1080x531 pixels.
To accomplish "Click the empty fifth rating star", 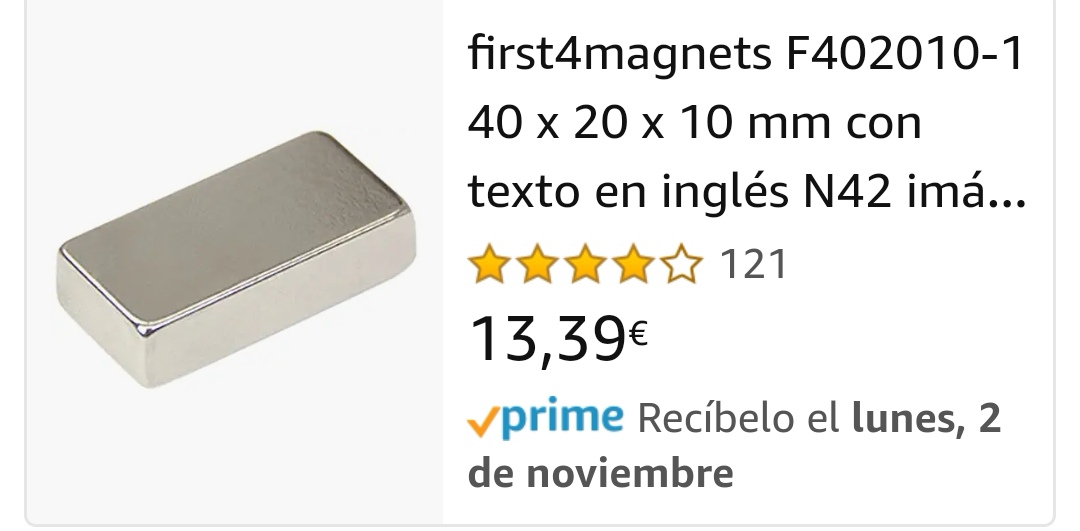I will click(x=681, y=264).
